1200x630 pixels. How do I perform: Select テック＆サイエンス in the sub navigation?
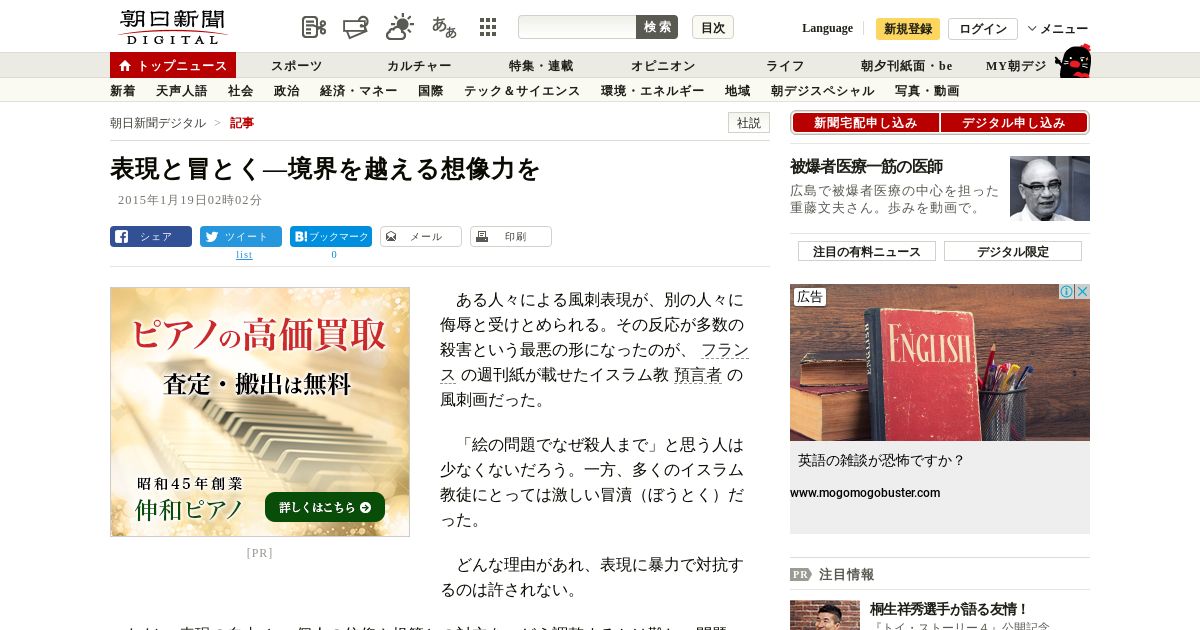522,91
